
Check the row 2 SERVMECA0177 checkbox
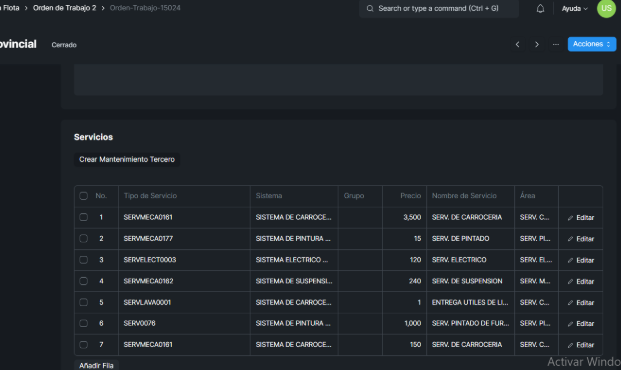(84, 238)
